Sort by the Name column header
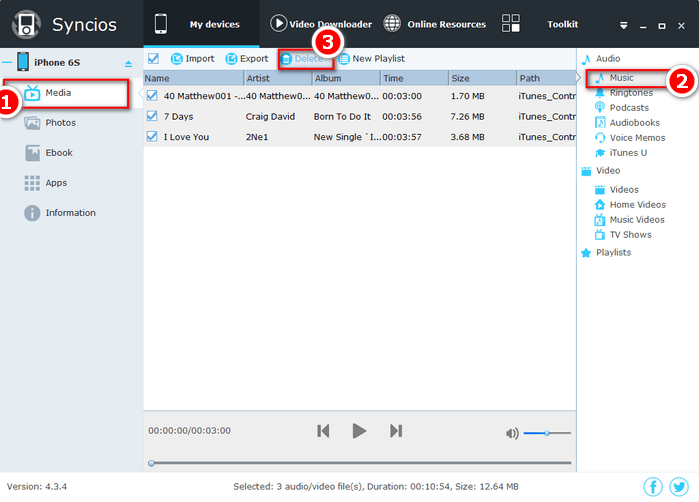Image resolution: width=699 pixels, height=502 pixels. (193, 78)
